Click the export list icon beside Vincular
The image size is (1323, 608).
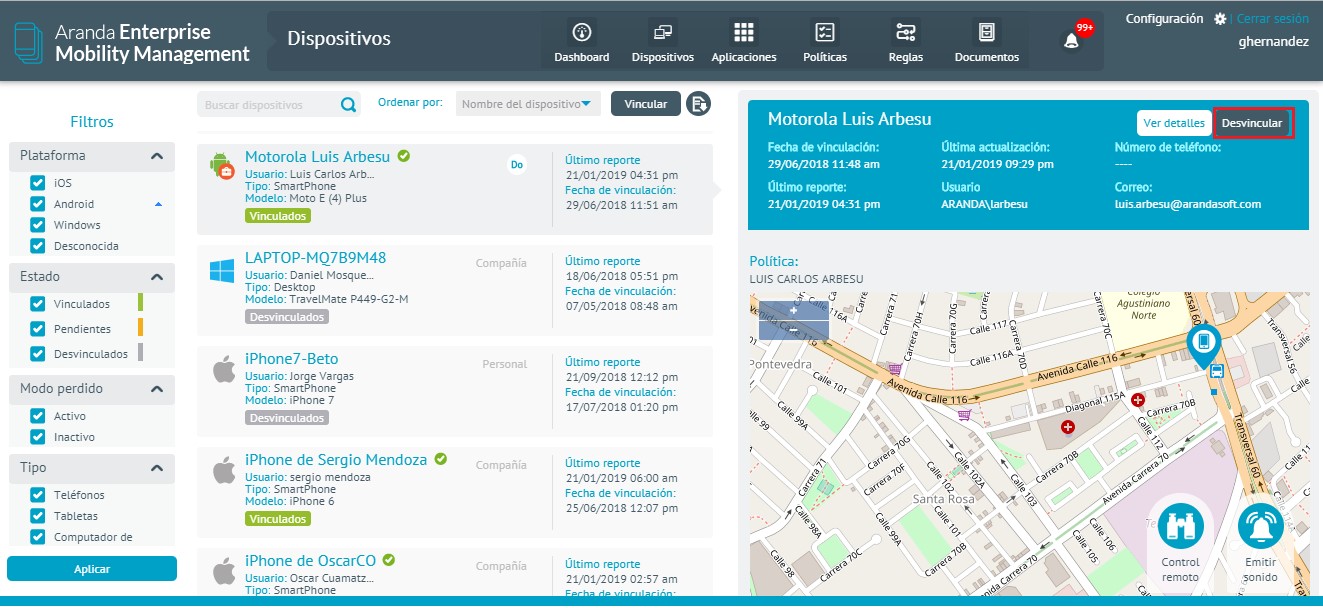698,104
